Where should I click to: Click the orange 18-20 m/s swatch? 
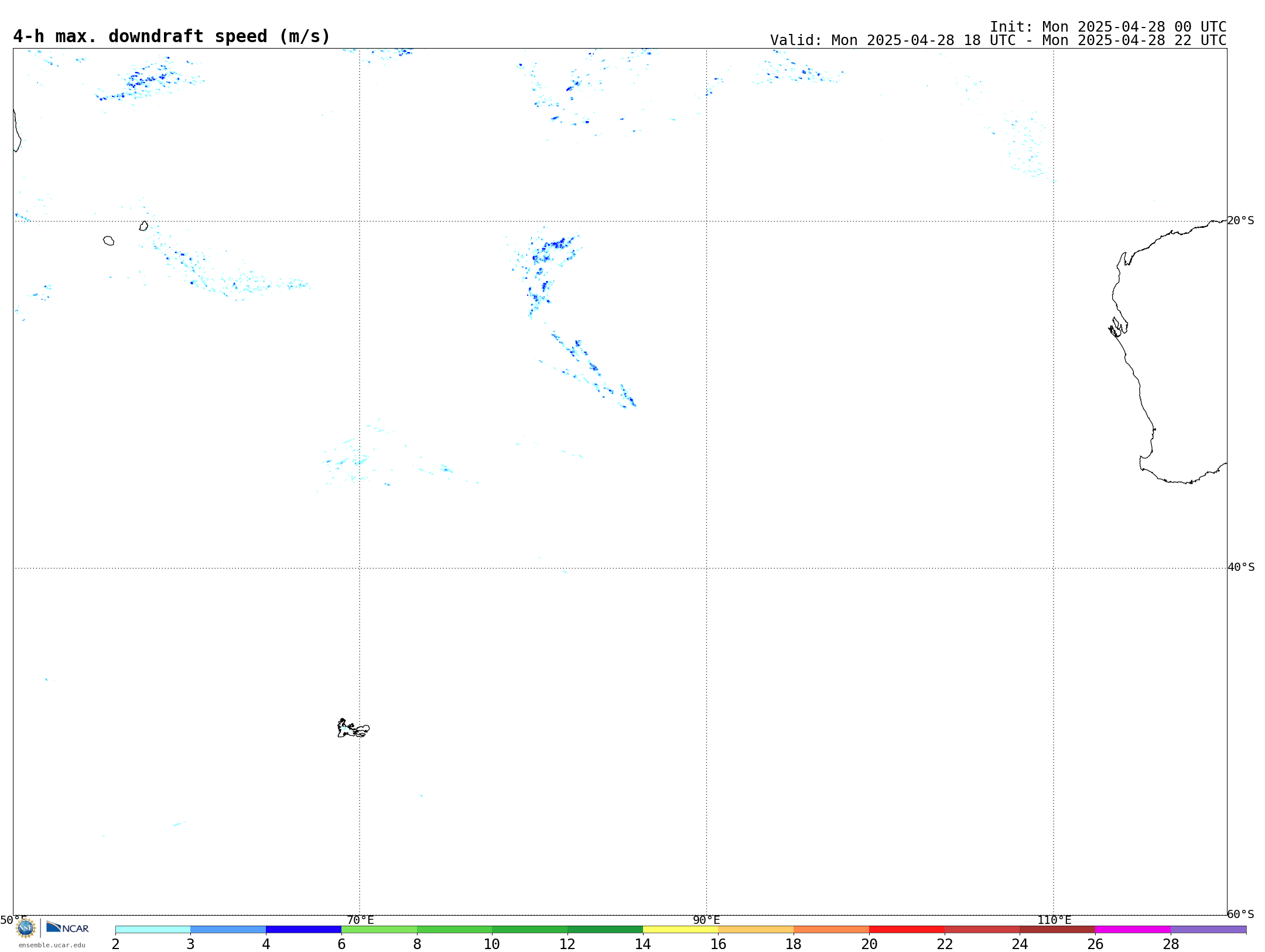[x=832, y=929]
